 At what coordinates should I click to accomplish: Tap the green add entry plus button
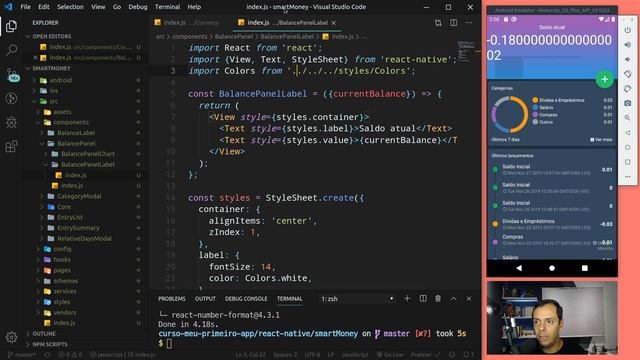pos(604,79)
